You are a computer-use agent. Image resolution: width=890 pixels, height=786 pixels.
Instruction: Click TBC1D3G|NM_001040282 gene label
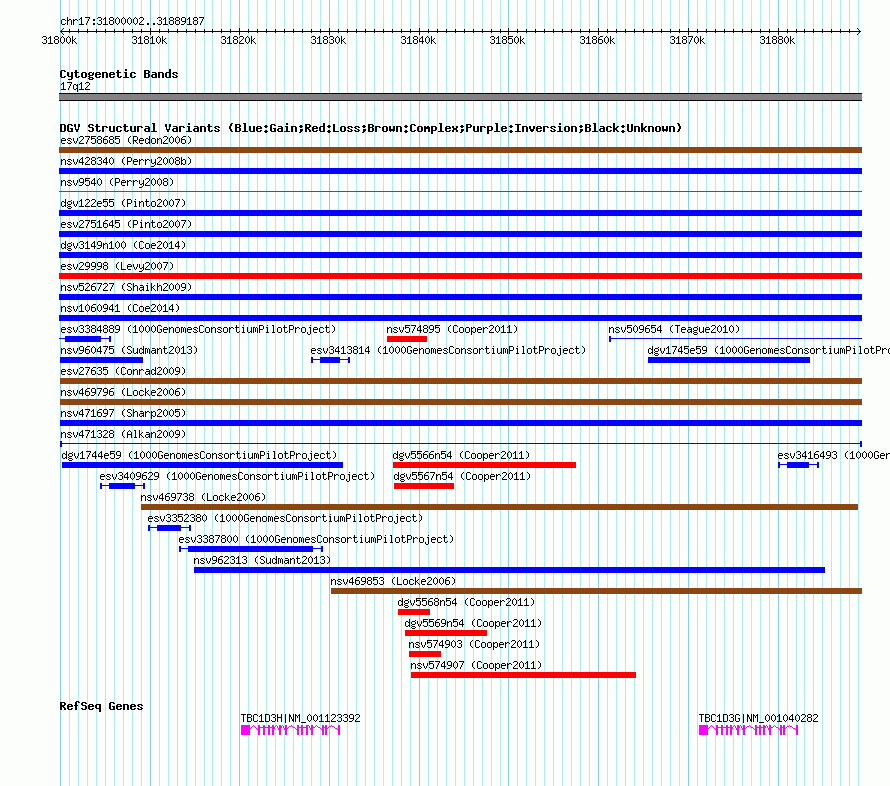coord(758,718)
